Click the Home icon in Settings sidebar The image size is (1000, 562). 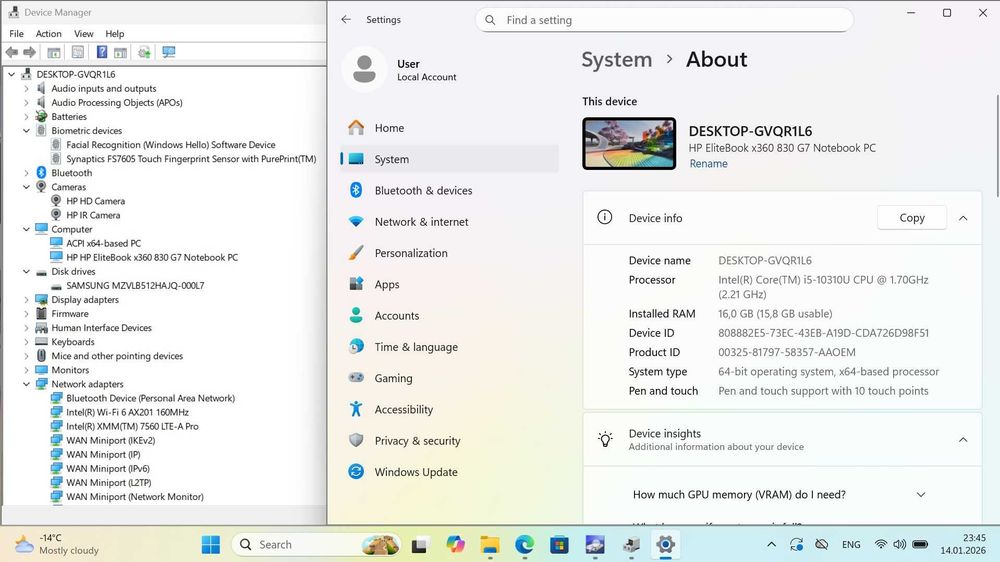coord(356,128)
